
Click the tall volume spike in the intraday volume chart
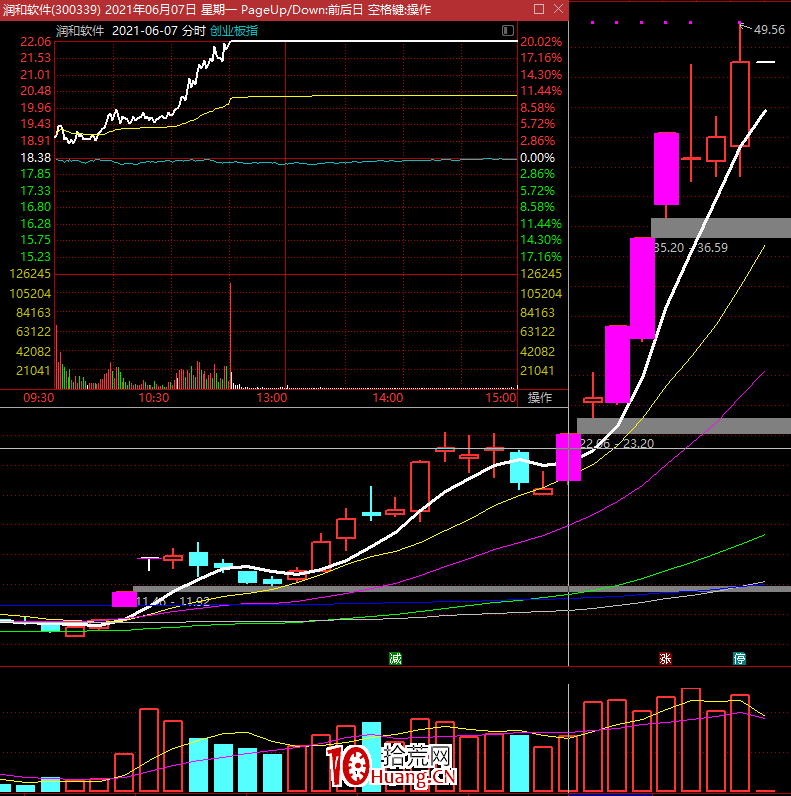click(x=230, y=335)
